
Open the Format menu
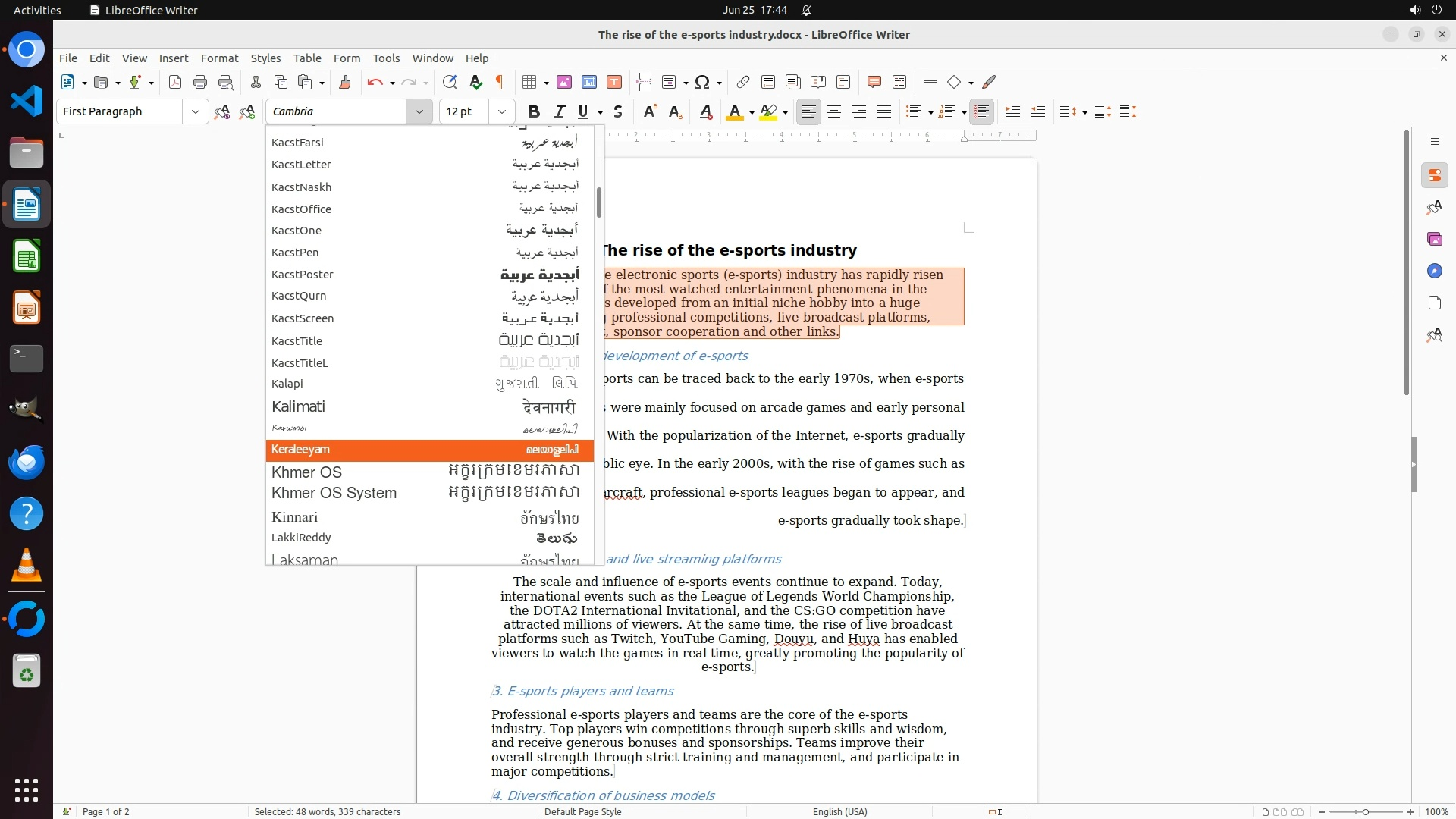point(219,58)
